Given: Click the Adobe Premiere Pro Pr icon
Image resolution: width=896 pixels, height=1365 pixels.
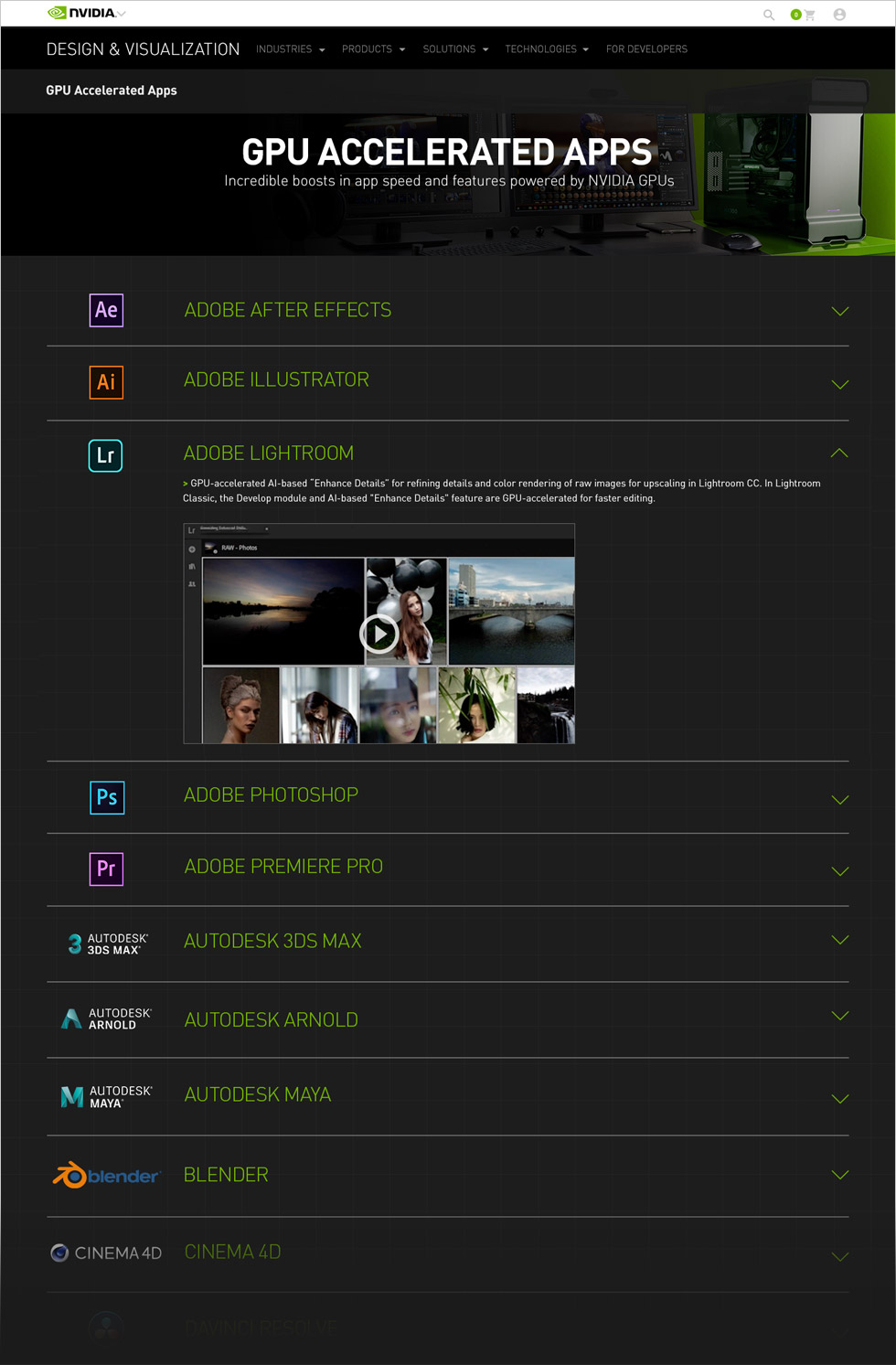Looking at the screenshot, I should pos(106,869).
